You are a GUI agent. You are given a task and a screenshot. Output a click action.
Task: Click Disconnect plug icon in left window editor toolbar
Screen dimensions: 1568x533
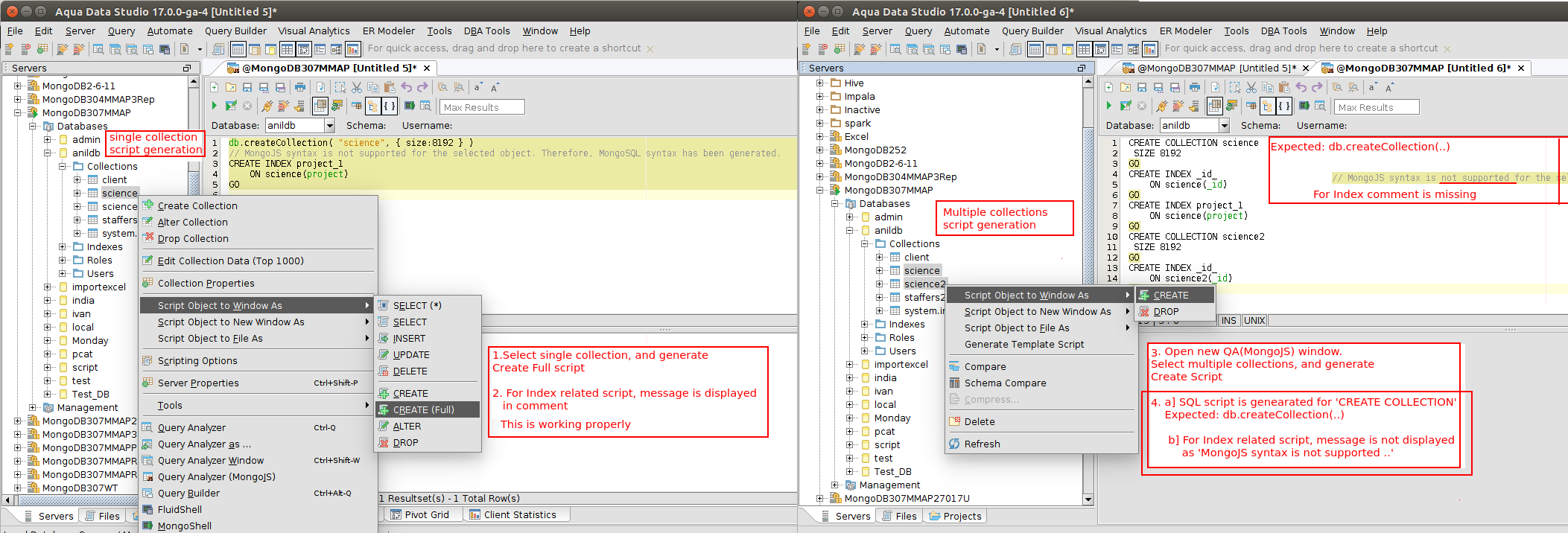coord(283,106)
